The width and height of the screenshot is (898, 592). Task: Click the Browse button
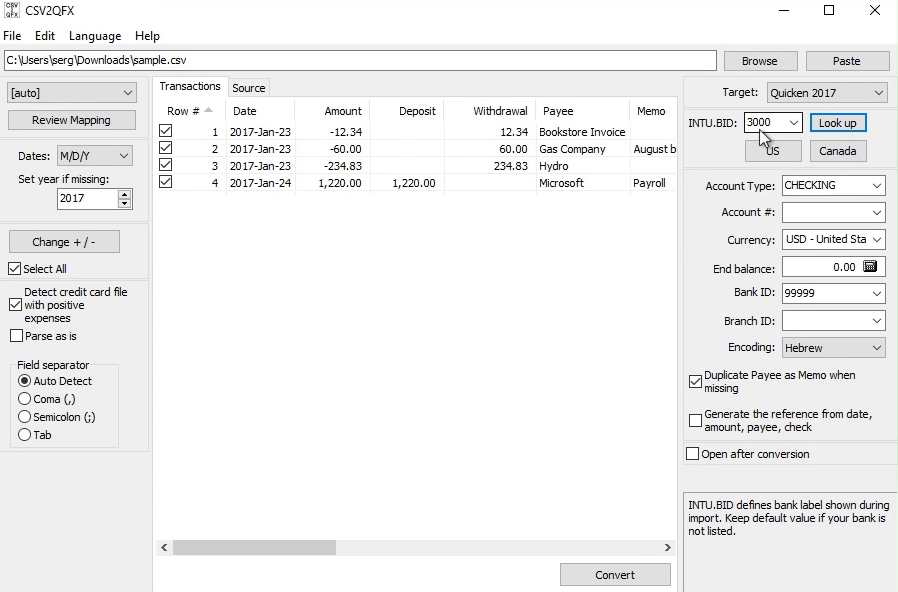(760, 61)
